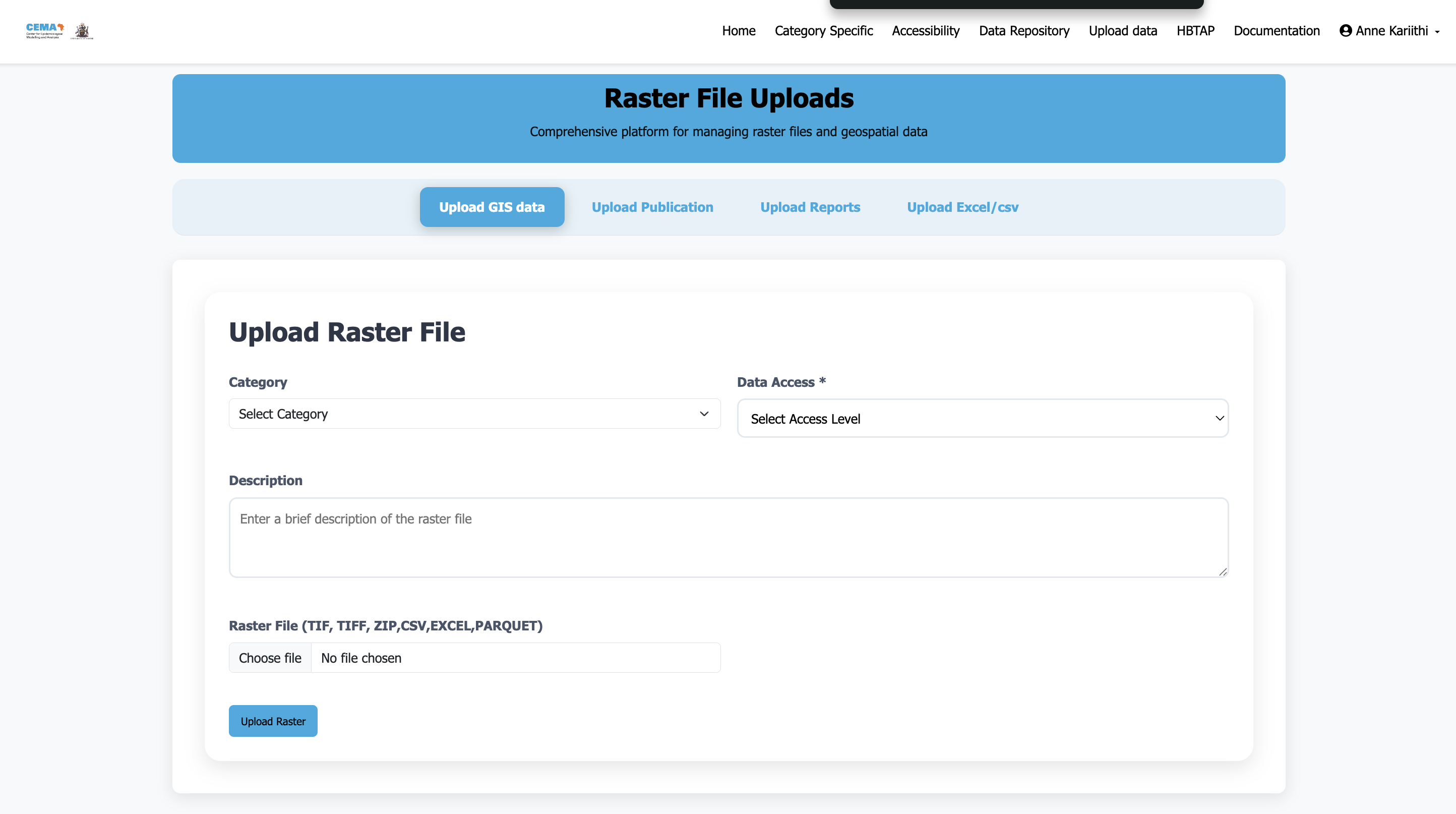1456x814 pixels.
Task: Click the Choose file button
Action: (270, 658)
